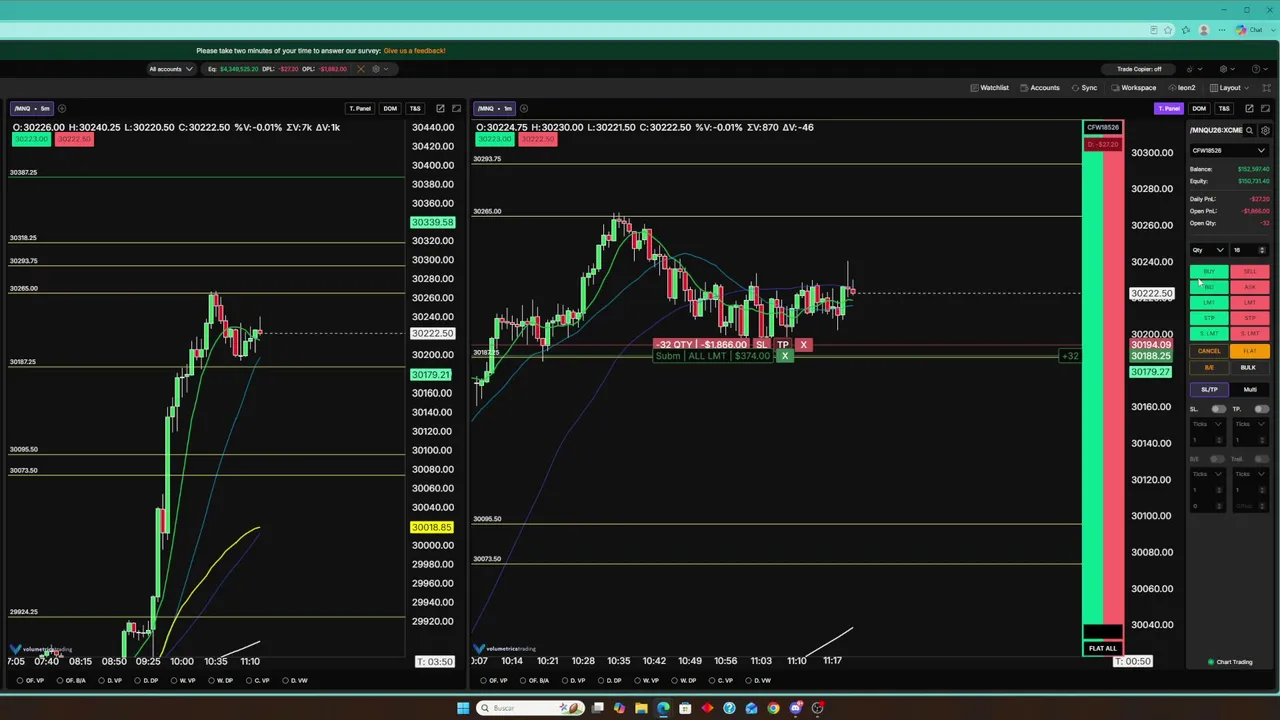Click the B/E break-even button
1280x720 pixels.
(1209, 367)
